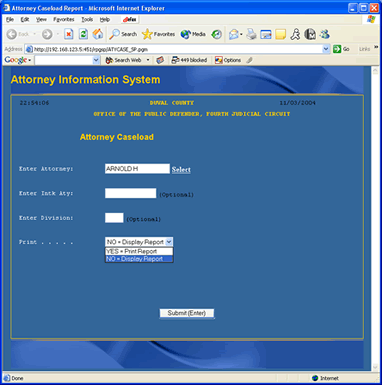
Task: Click the Edit page toolbar icon
Action: point(266,34)
